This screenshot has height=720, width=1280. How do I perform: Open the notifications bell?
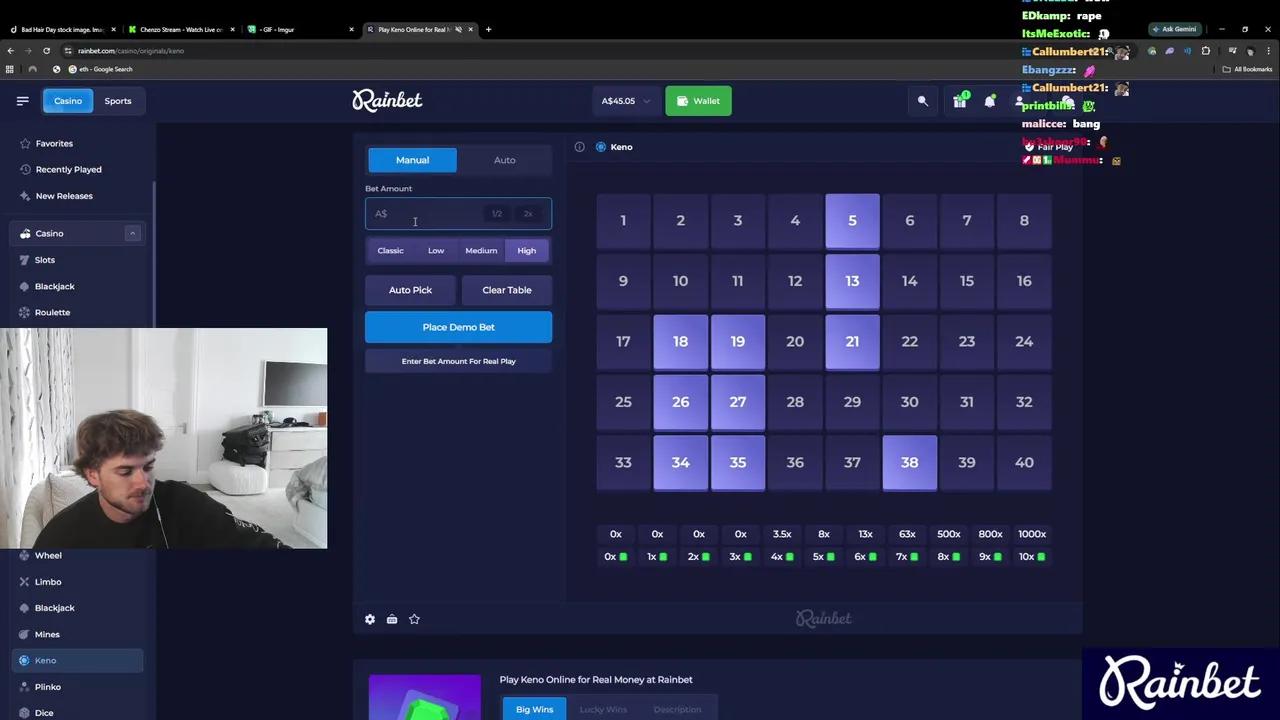pyautogui.click(x=990, y=101)
